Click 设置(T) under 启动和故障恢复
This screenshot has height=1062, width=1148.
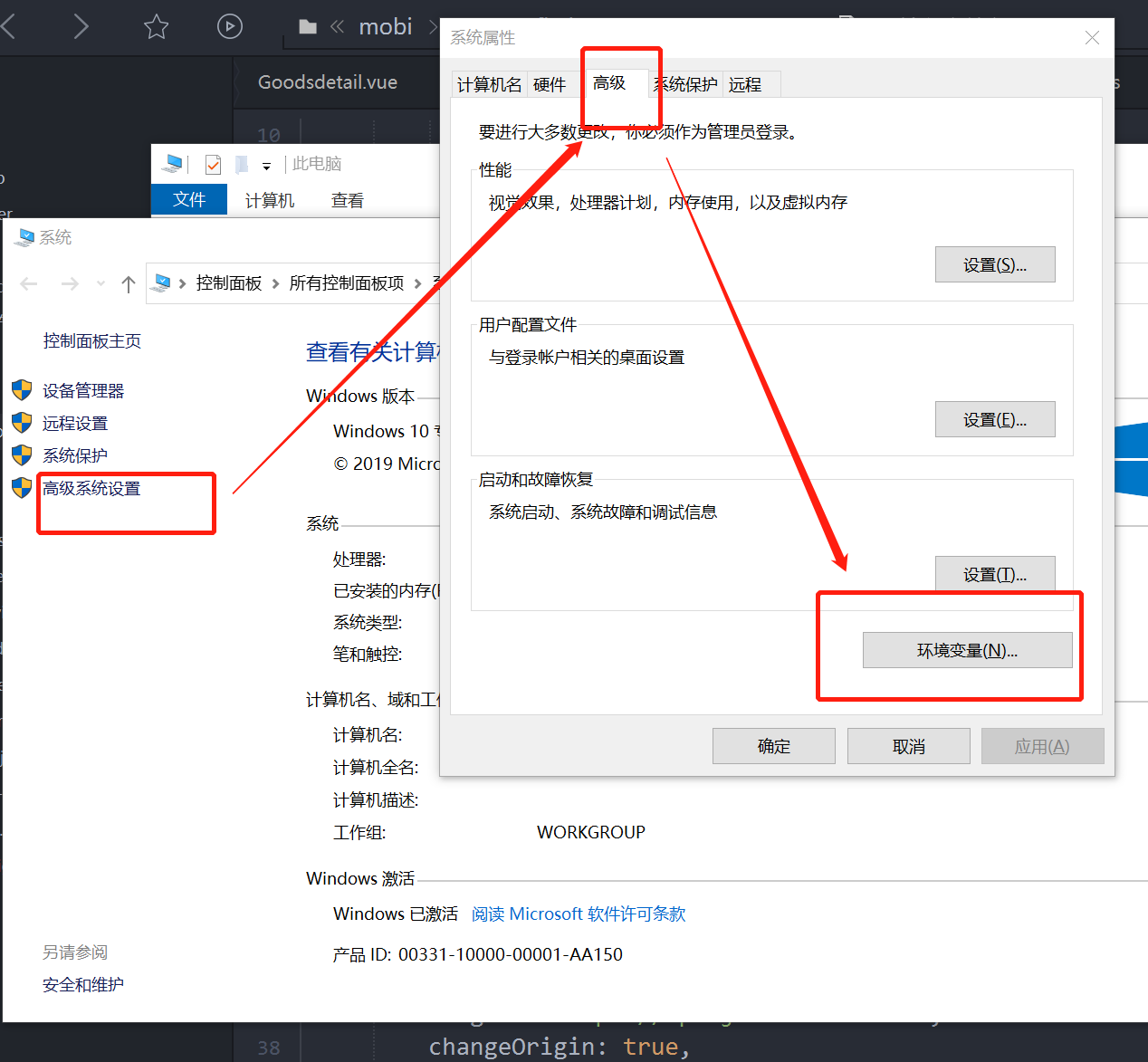tap(995, 573)
